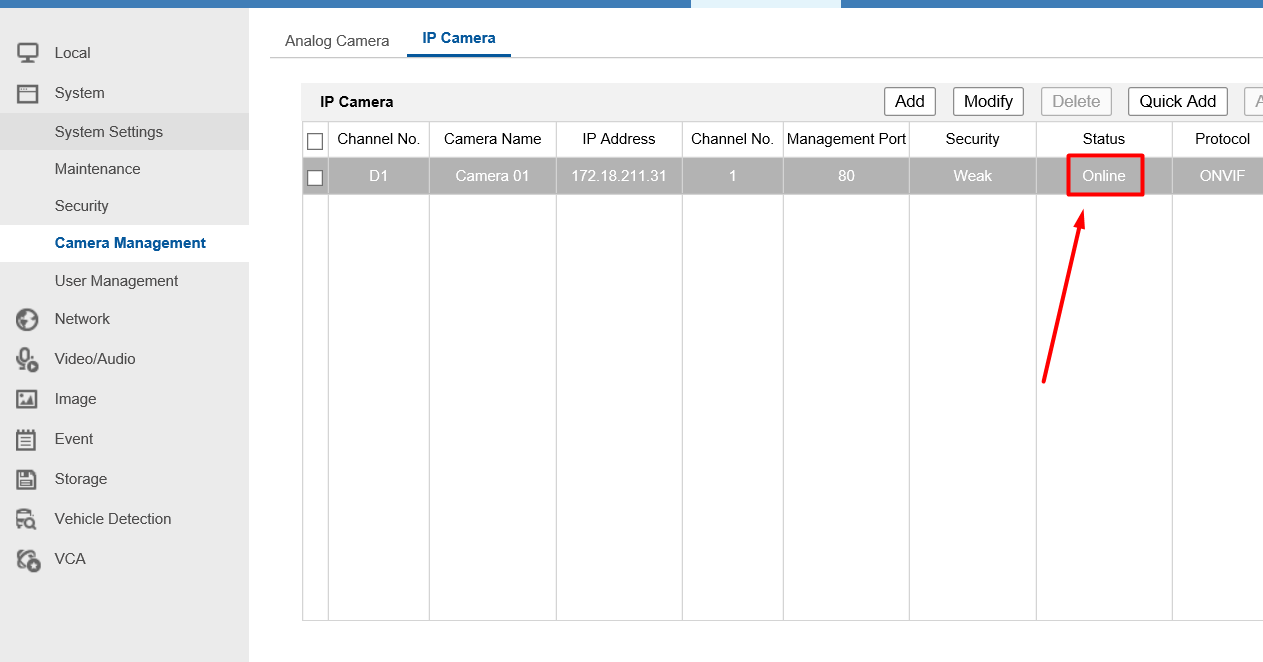Click the Status column header

[1104, 139]
